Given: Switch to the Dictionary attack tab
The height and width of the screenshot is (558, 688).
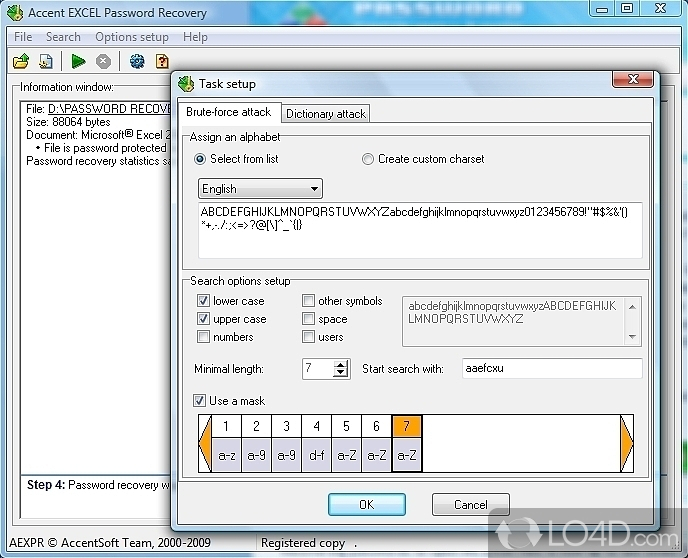Looking at the screenshot, I should click(x=326, y=114).
